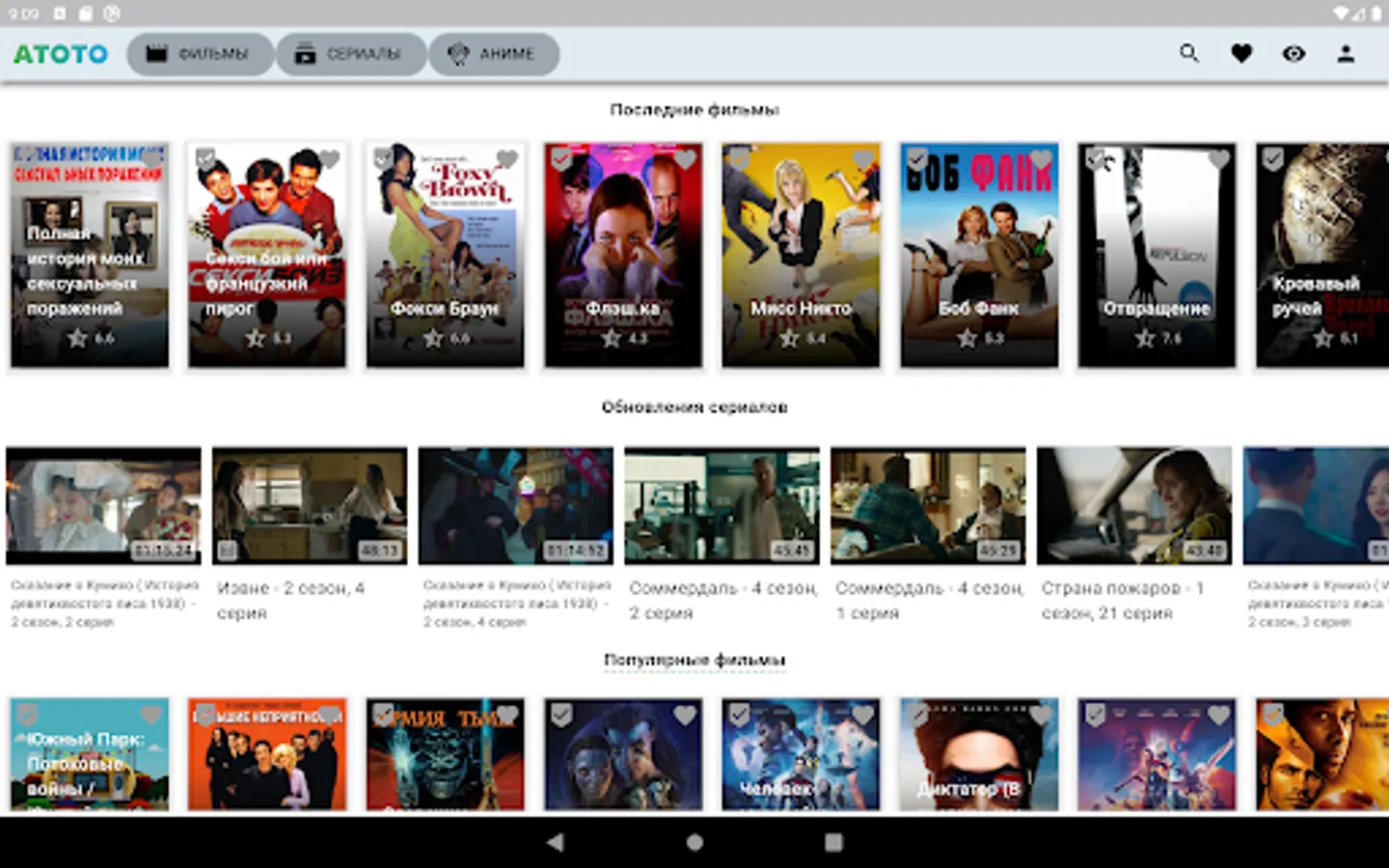This screenshot has width=1389, height=868.
Task: Play Сказание о Кумихо 2 сезон, 4 серия thumbnail
Action: coord(515,505)
